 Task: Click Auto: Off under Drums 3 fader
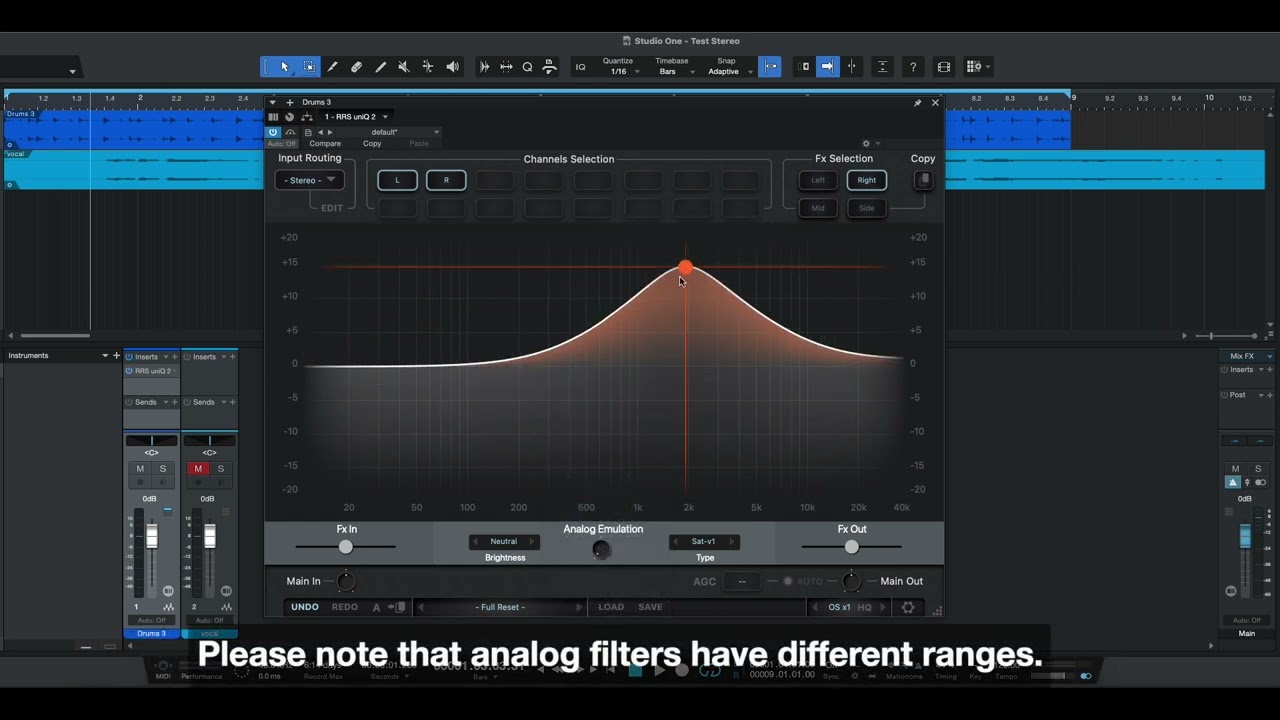151,620
